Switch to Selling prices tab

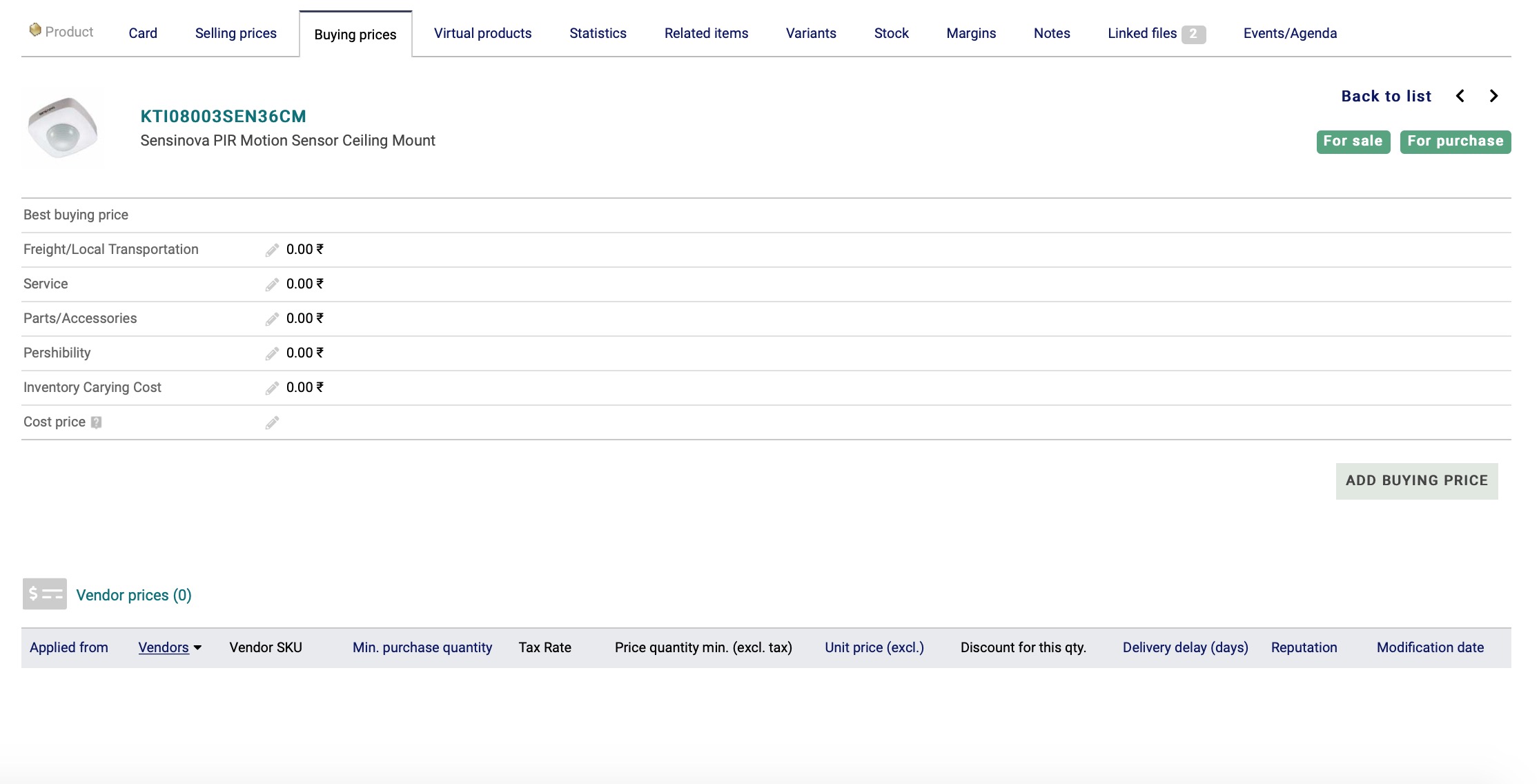(x=236, y=33)
